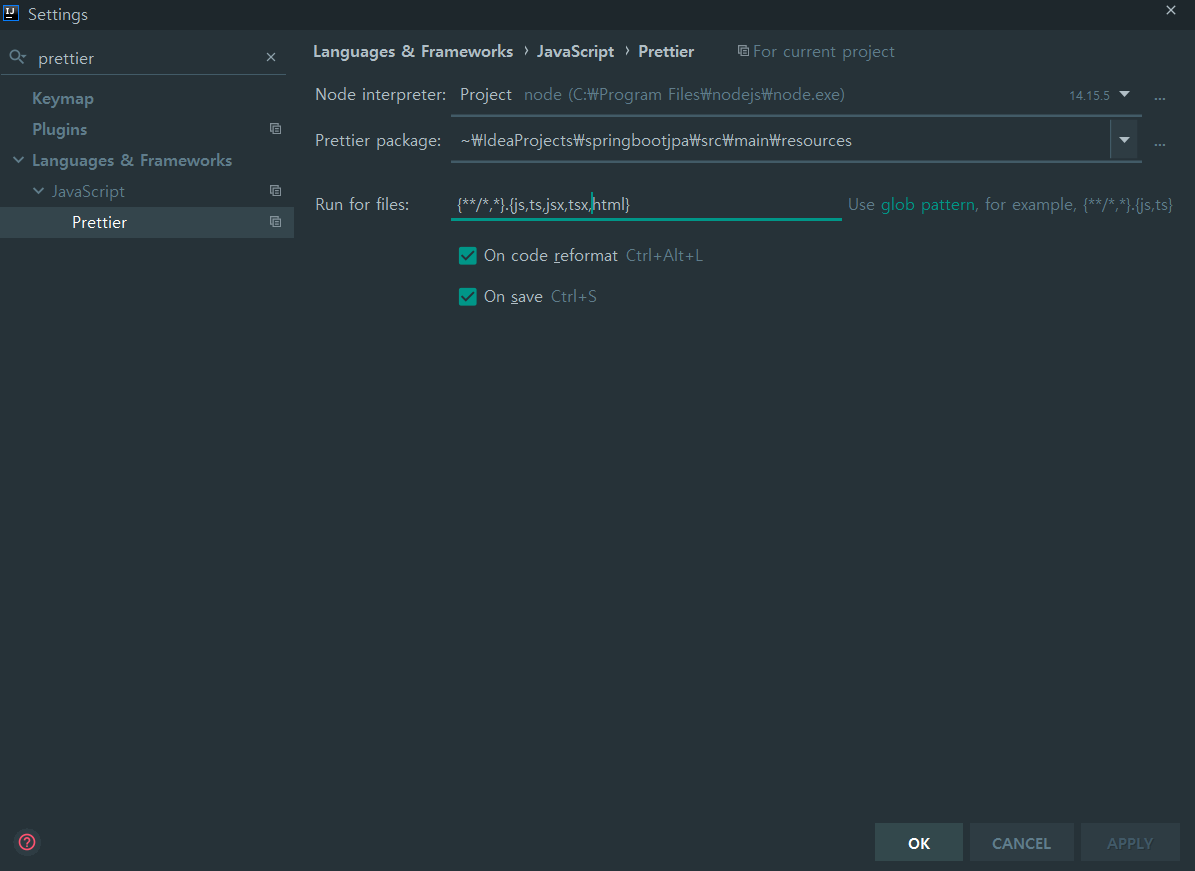Click the Ctrl+Alt+L shortcut hint
This screenshot has width=1195, height=871.
coord(664,255)
